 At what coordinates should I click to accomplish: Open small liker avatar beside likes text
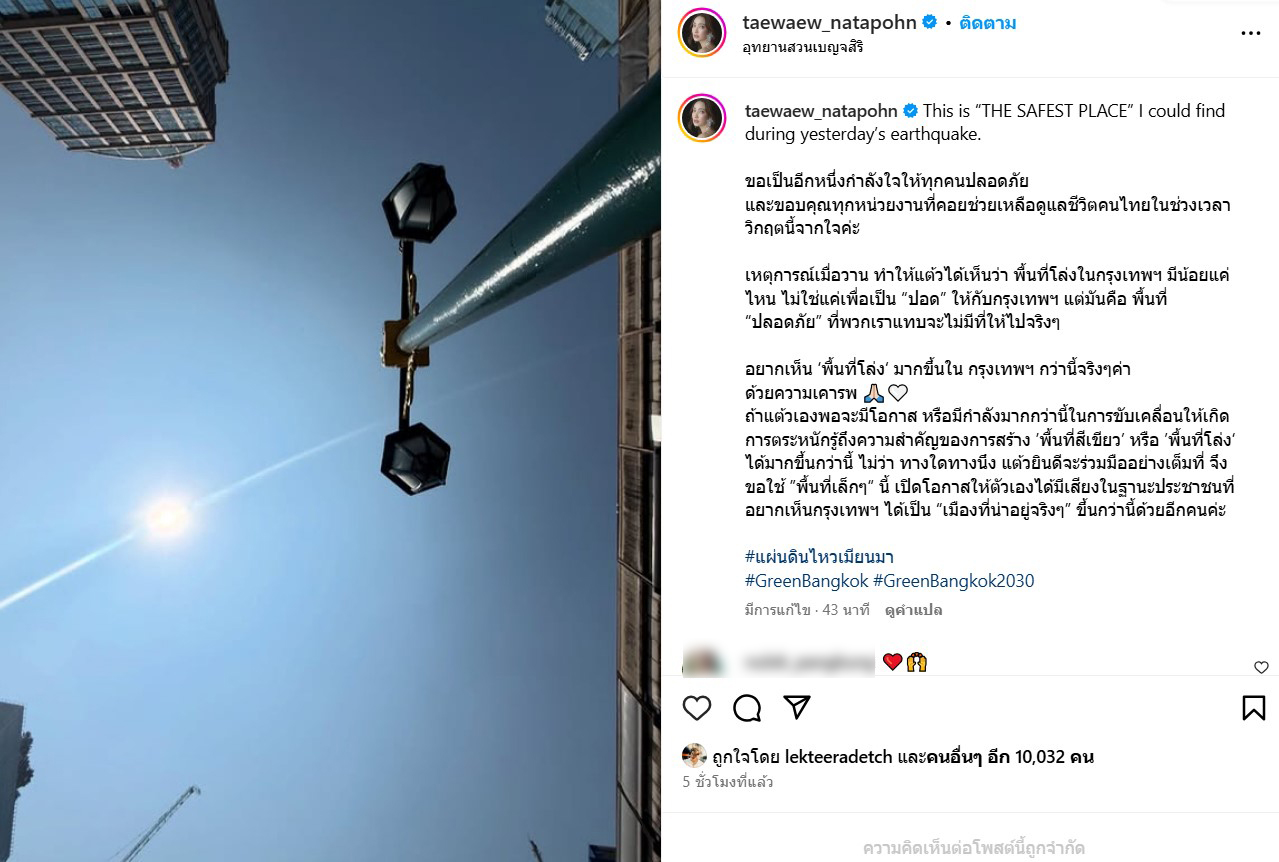coord(694,755)
